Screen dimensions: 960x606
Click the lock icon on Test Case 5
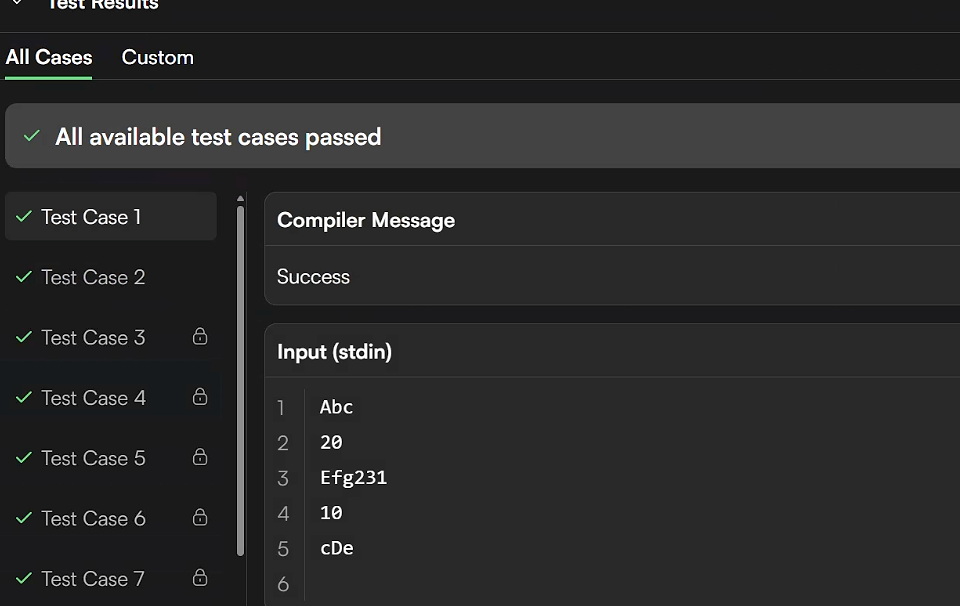(200, 457)
